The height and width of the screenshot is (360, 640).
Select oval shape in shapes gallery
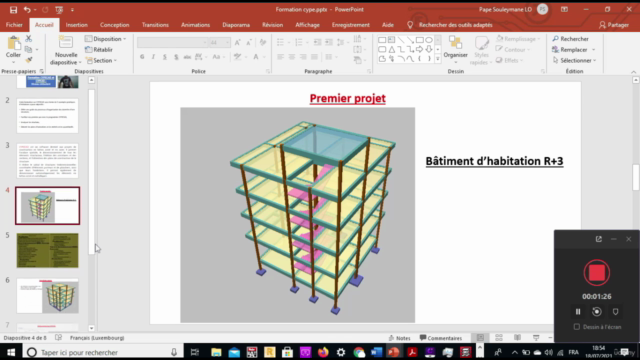pyautogui.click(x=429, y=40)
